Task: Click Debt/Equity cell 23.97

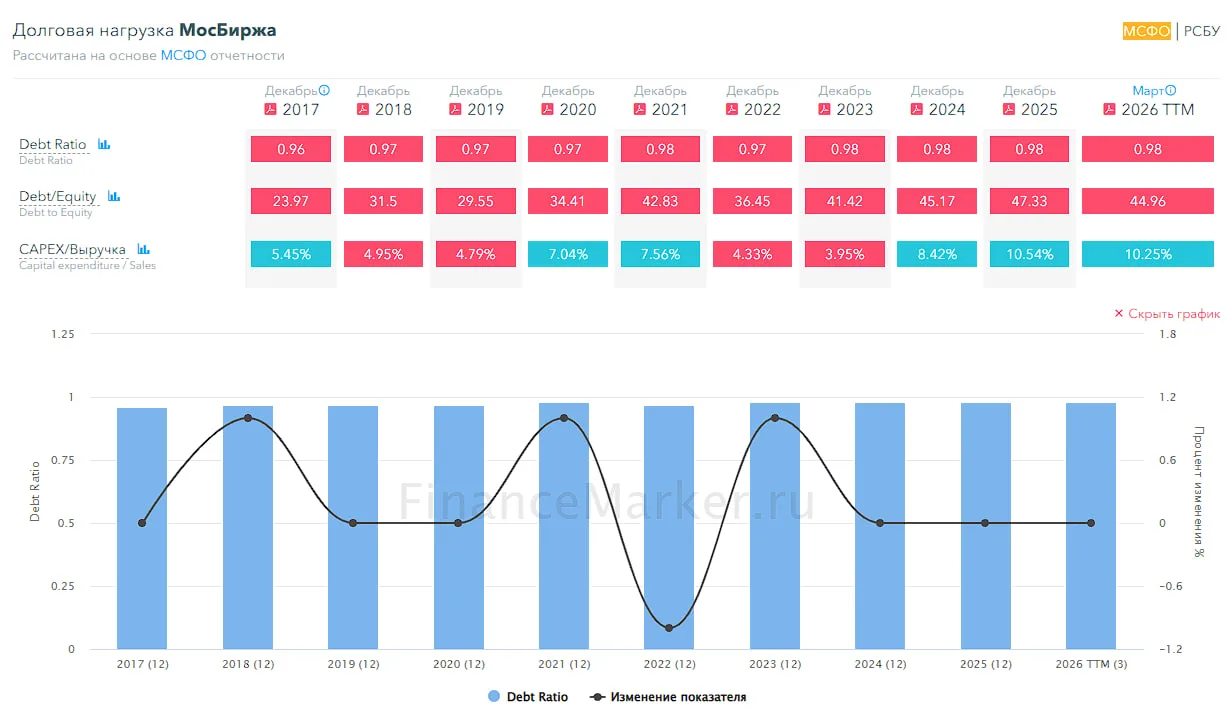Action: [x=291, y=201]
